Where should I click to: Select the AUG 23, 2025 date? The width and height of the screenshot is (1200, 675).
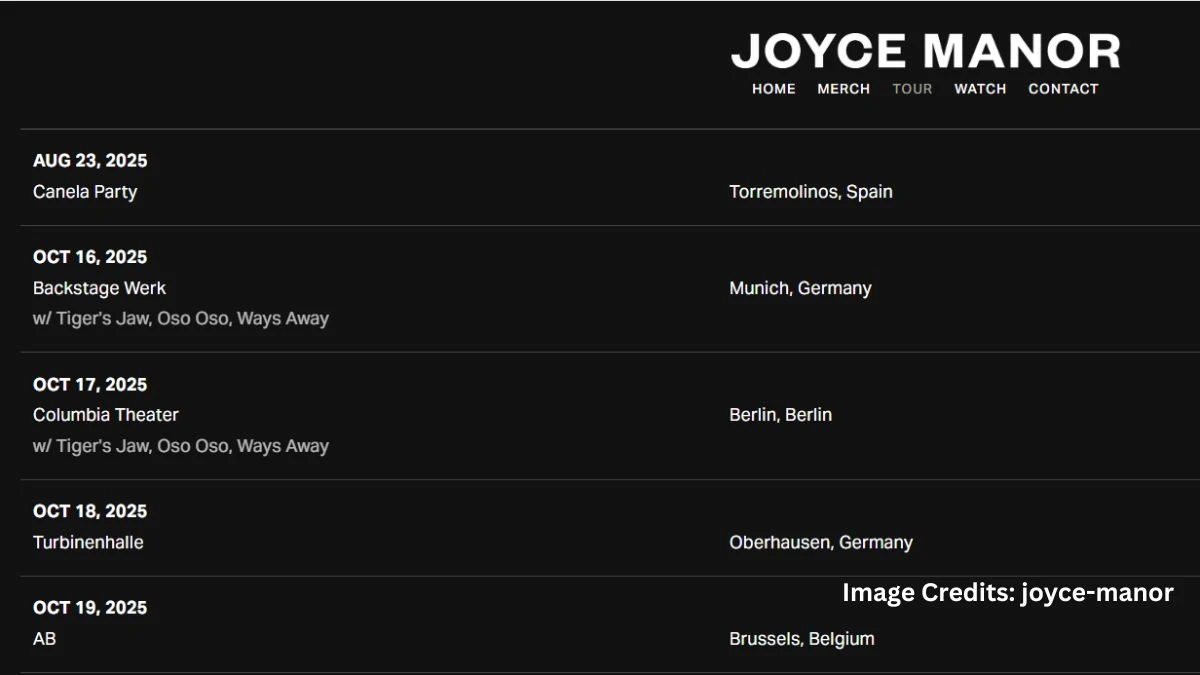click(x=90, y=161)
